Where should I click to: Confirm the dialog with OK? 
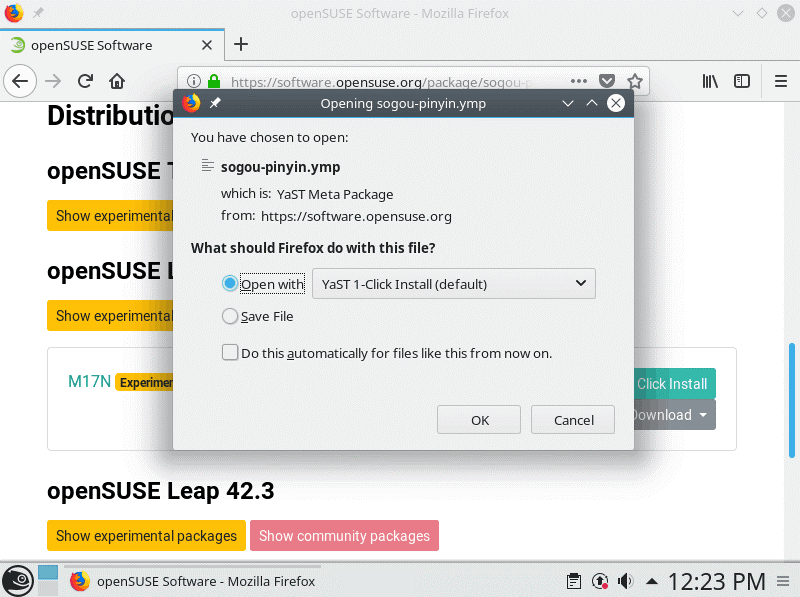(479, 419)
